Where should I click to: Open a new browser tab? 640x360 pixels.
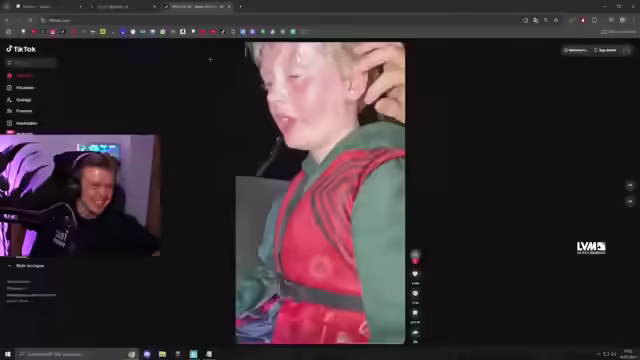coord(240,7)
